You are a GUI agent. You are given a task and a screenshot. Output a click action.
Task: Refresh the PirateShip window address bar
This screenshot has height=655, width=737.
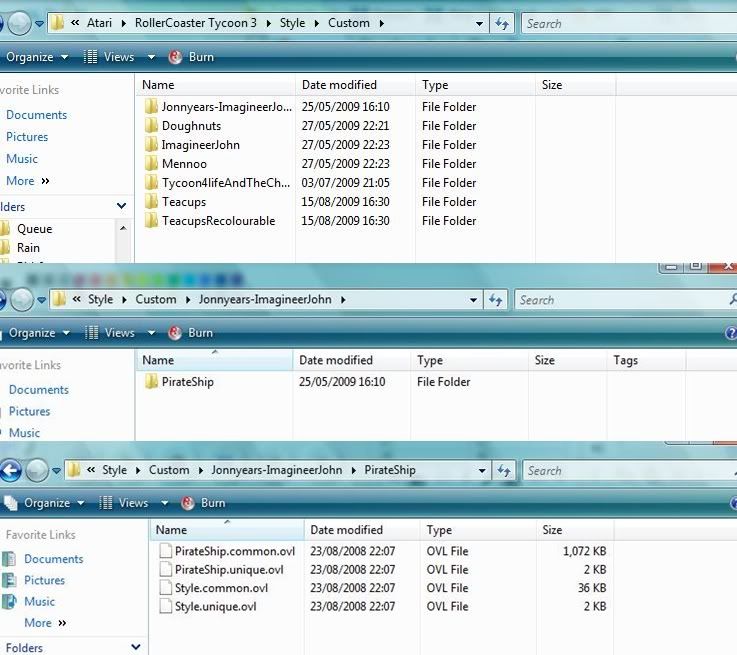pyautogui.click(x=504, y=470)
